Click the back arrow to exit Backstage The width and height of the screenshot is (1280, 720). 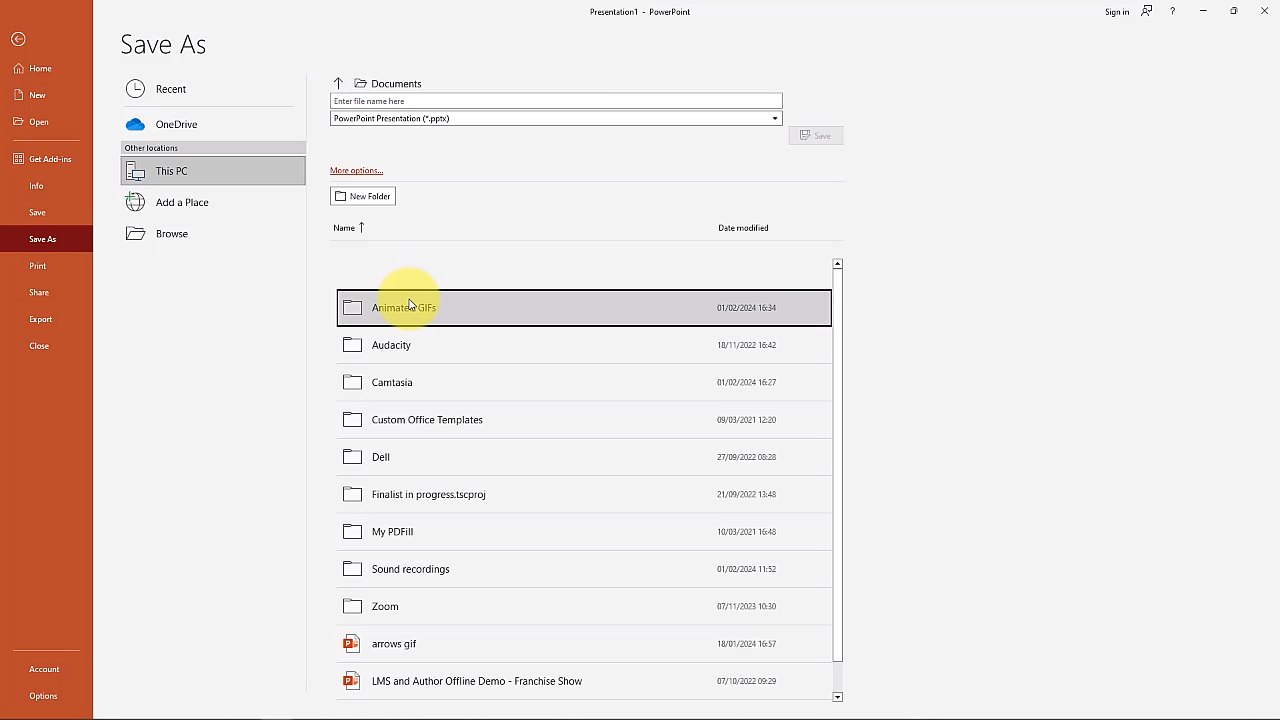pyautogui.click(x=18, y=39)
